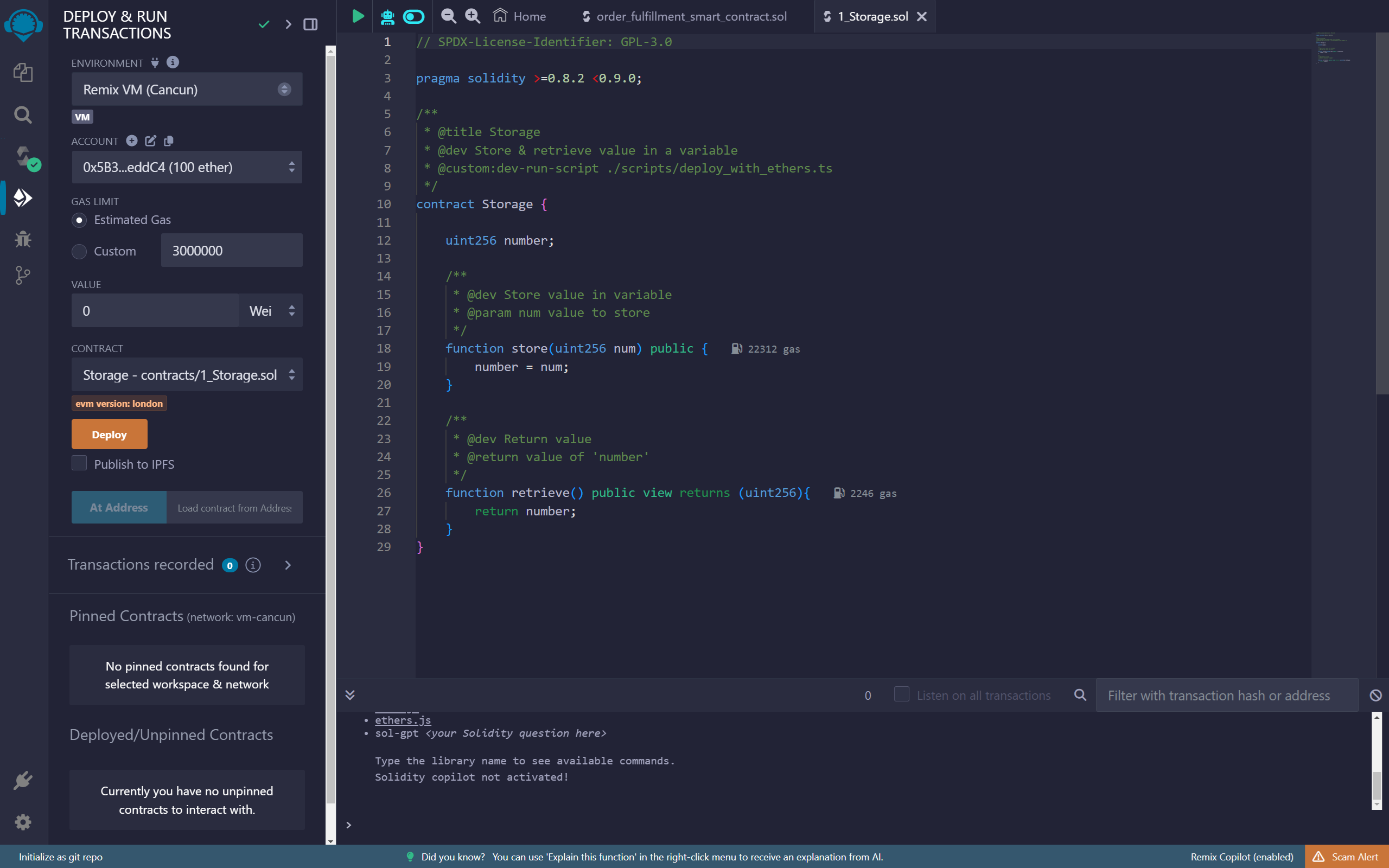Create a new account with plus icon
Screen dimensions: 1389x868
pyautogui.click(x=131, y=141)
